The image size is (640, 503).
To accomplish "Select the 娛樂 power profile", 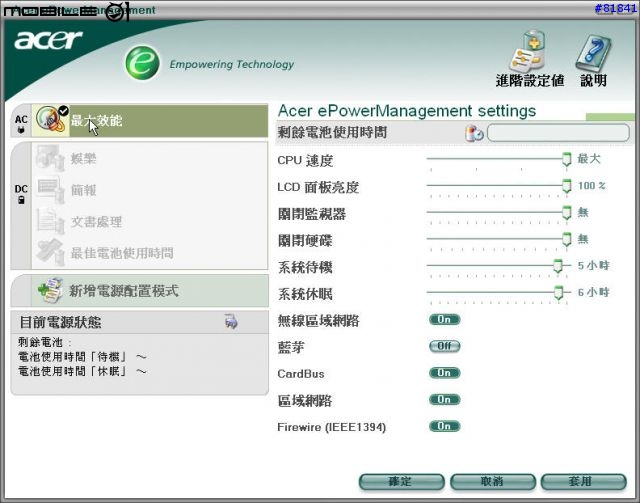I will tap(150, 158).
